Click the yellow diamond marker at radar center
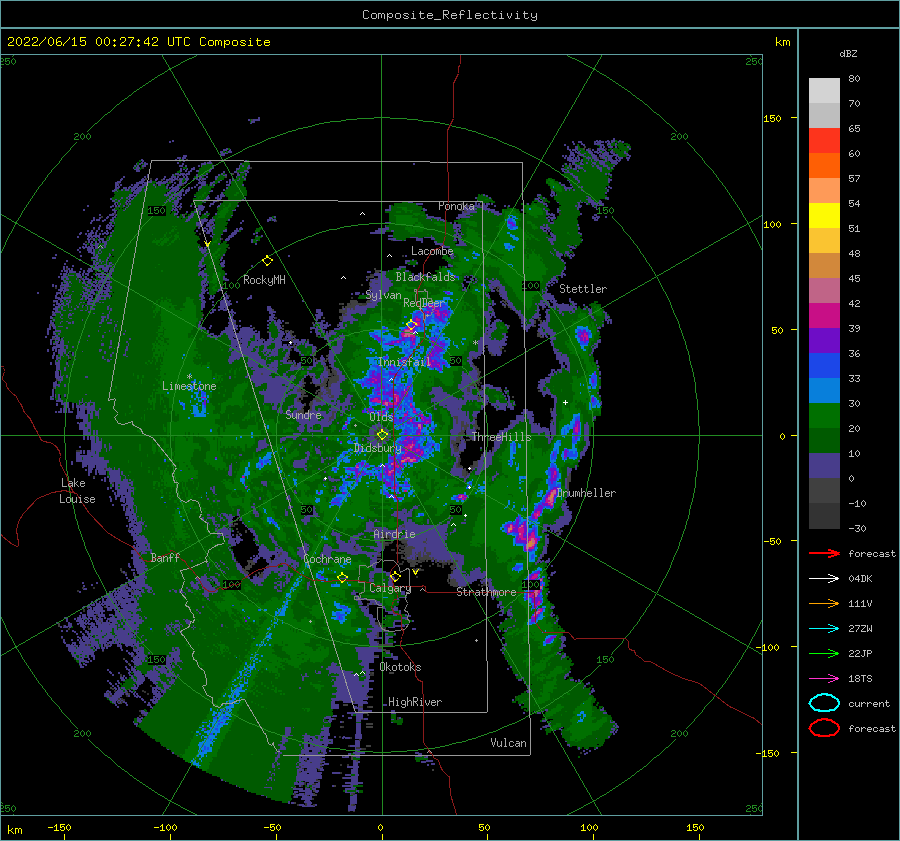The width and height of the screenshot is (900, 841). [x=382, y=435]
